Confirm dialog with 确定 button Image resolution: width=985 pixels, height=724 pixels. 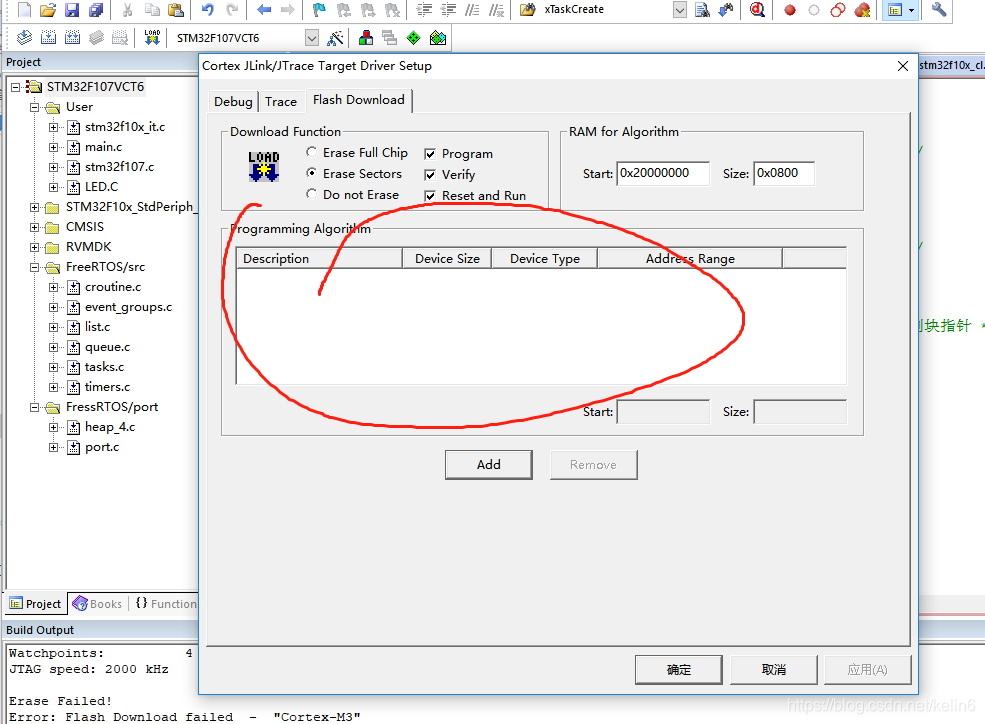(x=678, y=670)
